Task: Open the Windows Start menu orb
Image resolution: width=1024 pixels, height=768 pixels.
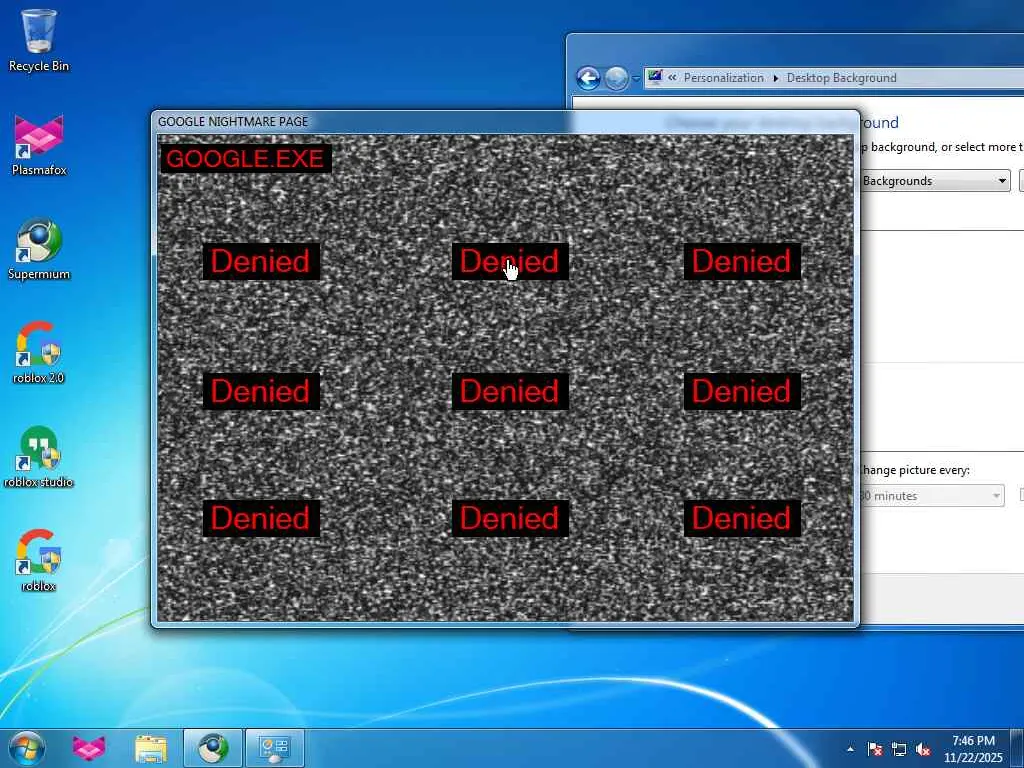Action: 27,748
